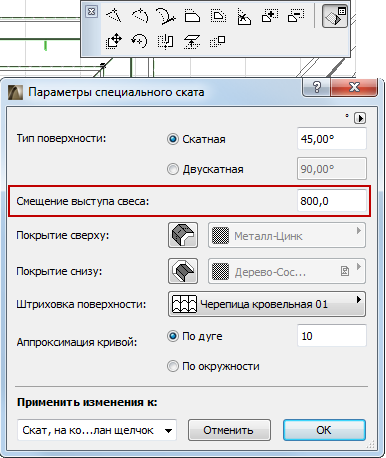Select the Rotate tool in pet palette
The image size is (386, 458).
[x=140, y=41]
